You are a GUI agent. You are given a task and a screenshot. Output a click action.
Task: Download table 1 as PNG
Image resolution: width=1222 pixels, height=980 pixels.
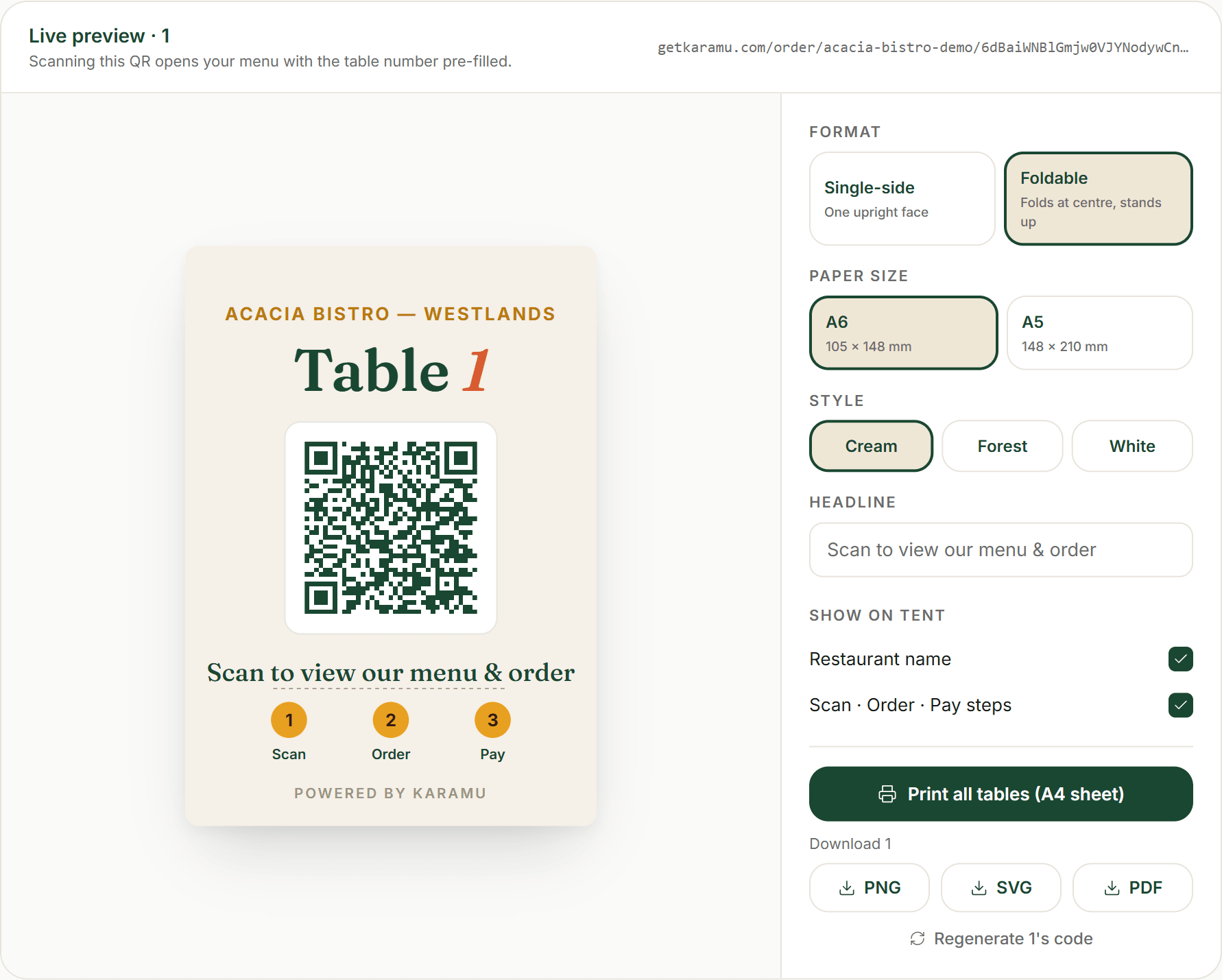tap(869, 888)
